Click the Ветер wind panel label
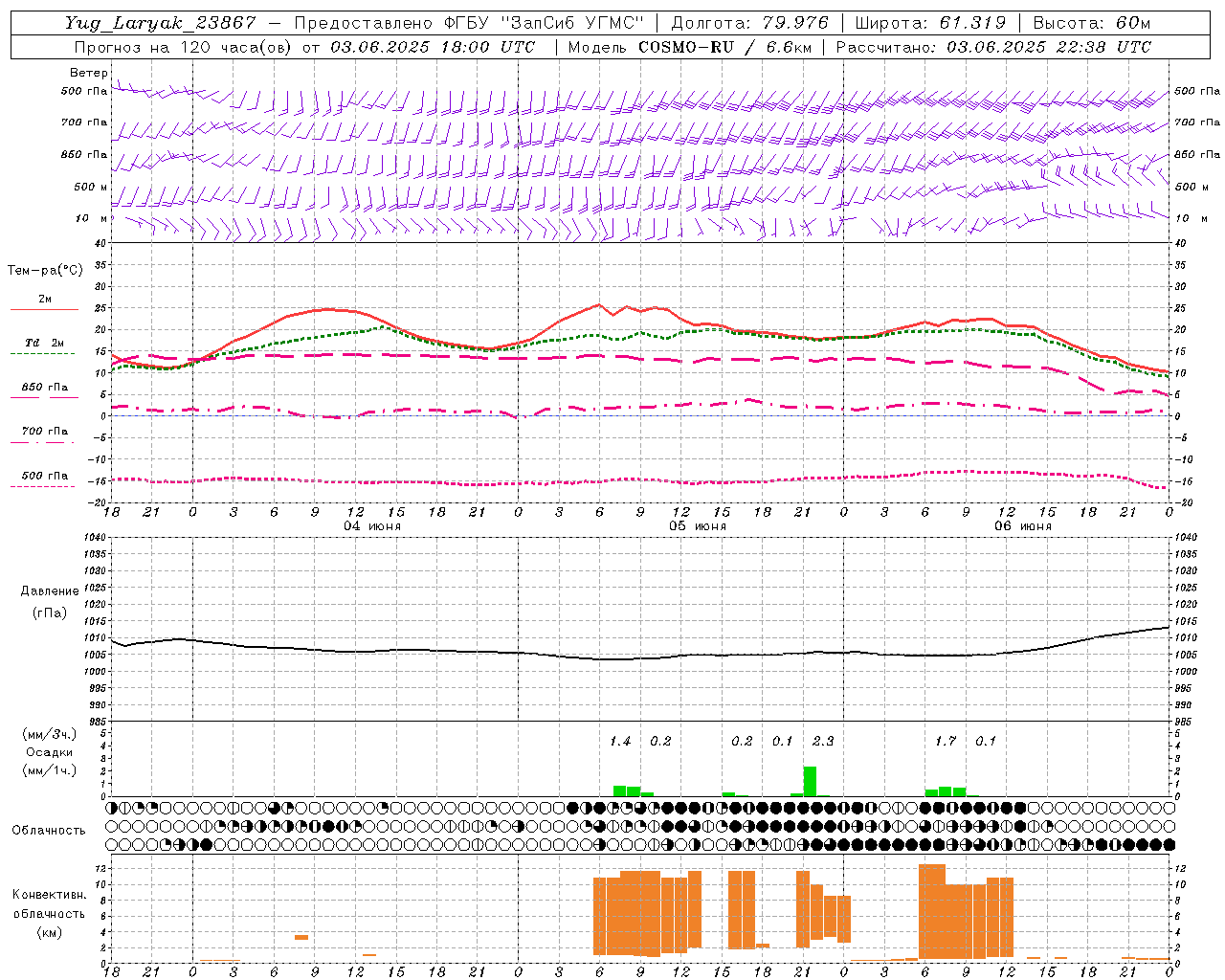This screenshot has width=1225, height=980. click(89, 73)
